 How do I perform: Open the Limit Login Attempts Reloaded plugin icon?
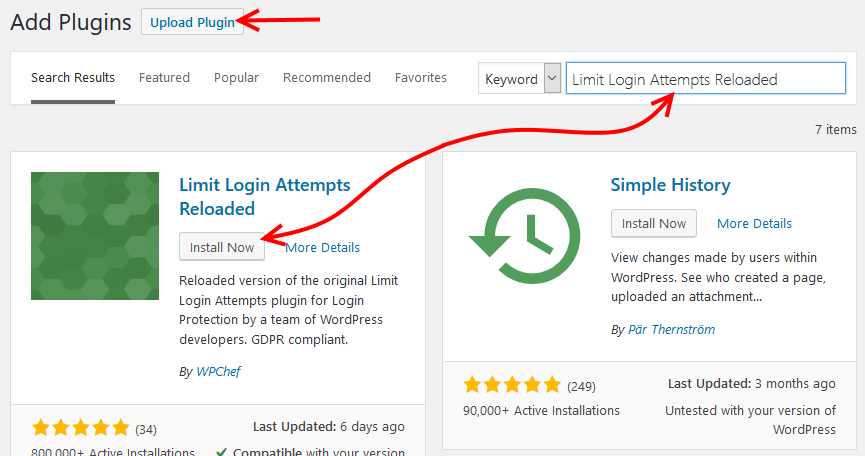pos(95,236)
